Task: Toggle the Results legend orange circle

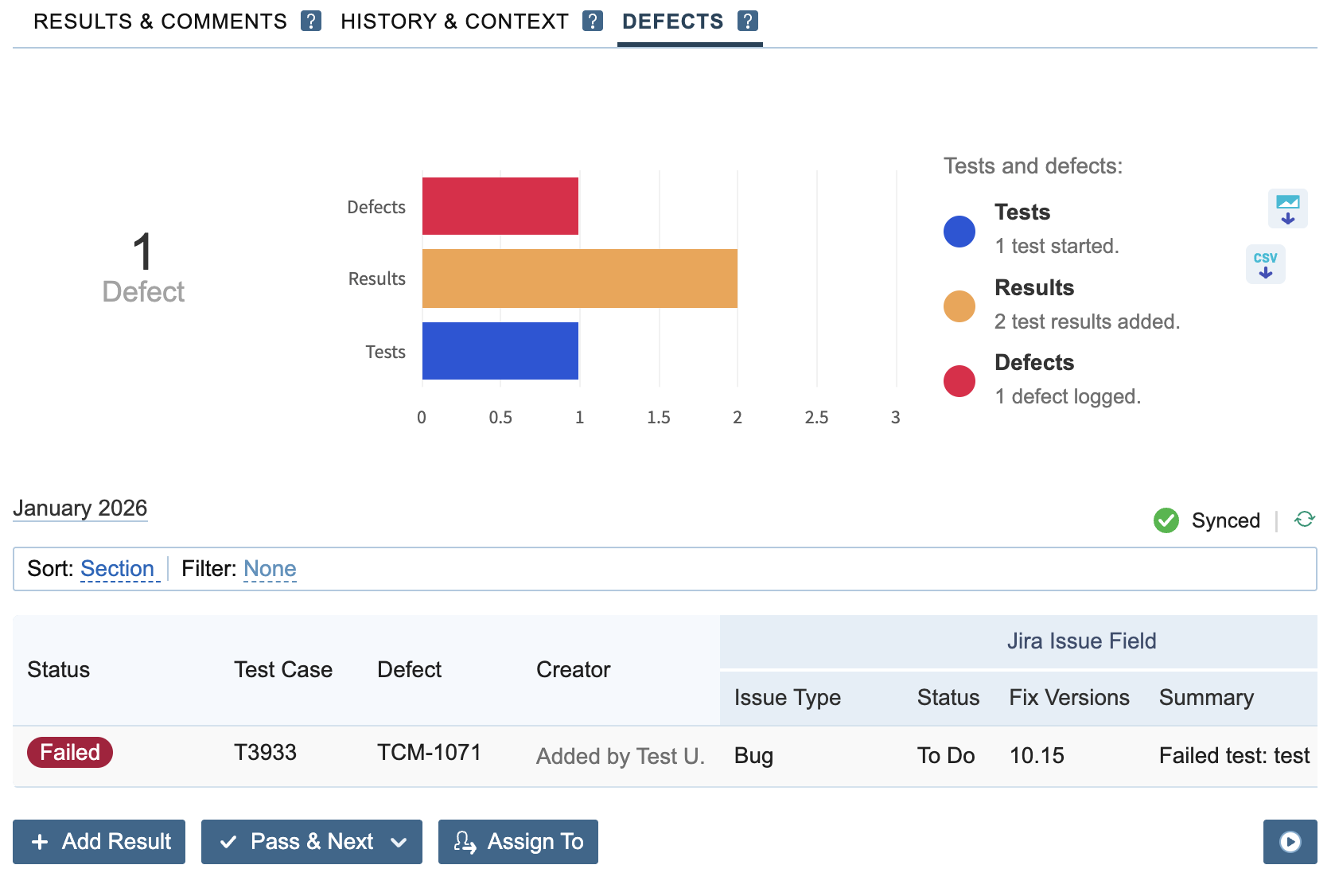Action: click(x=959, y=306)
